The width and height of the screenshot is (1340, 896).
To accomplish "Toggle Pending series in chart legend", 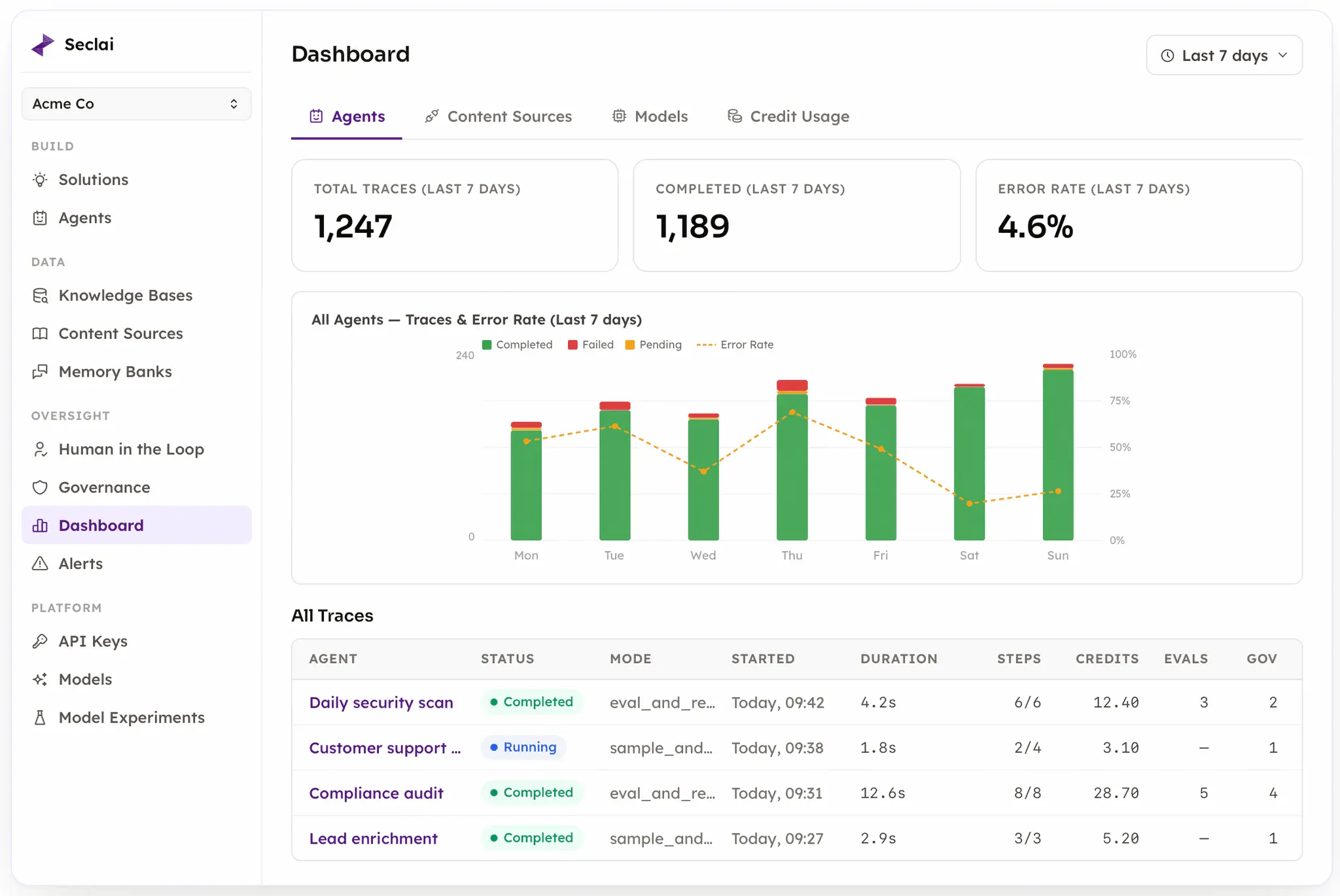I will pos(653,345).
